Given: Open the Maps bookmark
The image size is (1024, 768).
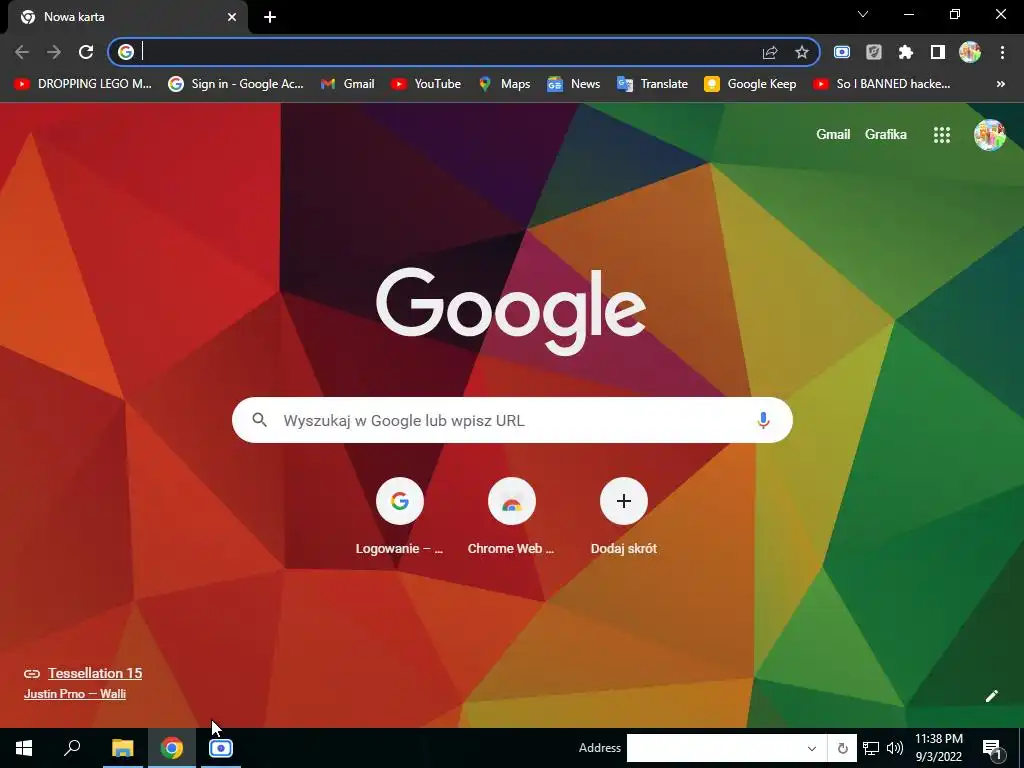Looking at the screenshot, I should click(504, 84).
